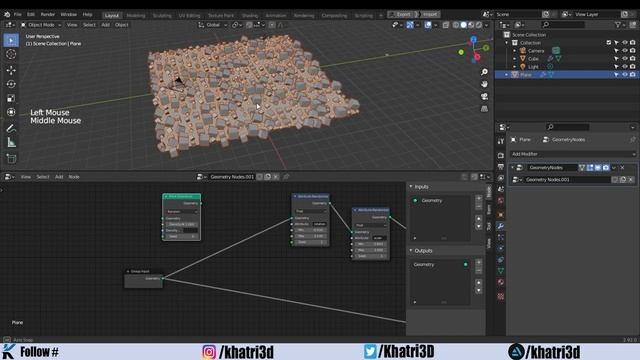Toggle viewport visibility eye for Cube
Viewport: 640px width, 360px height.
coord(624,59)
